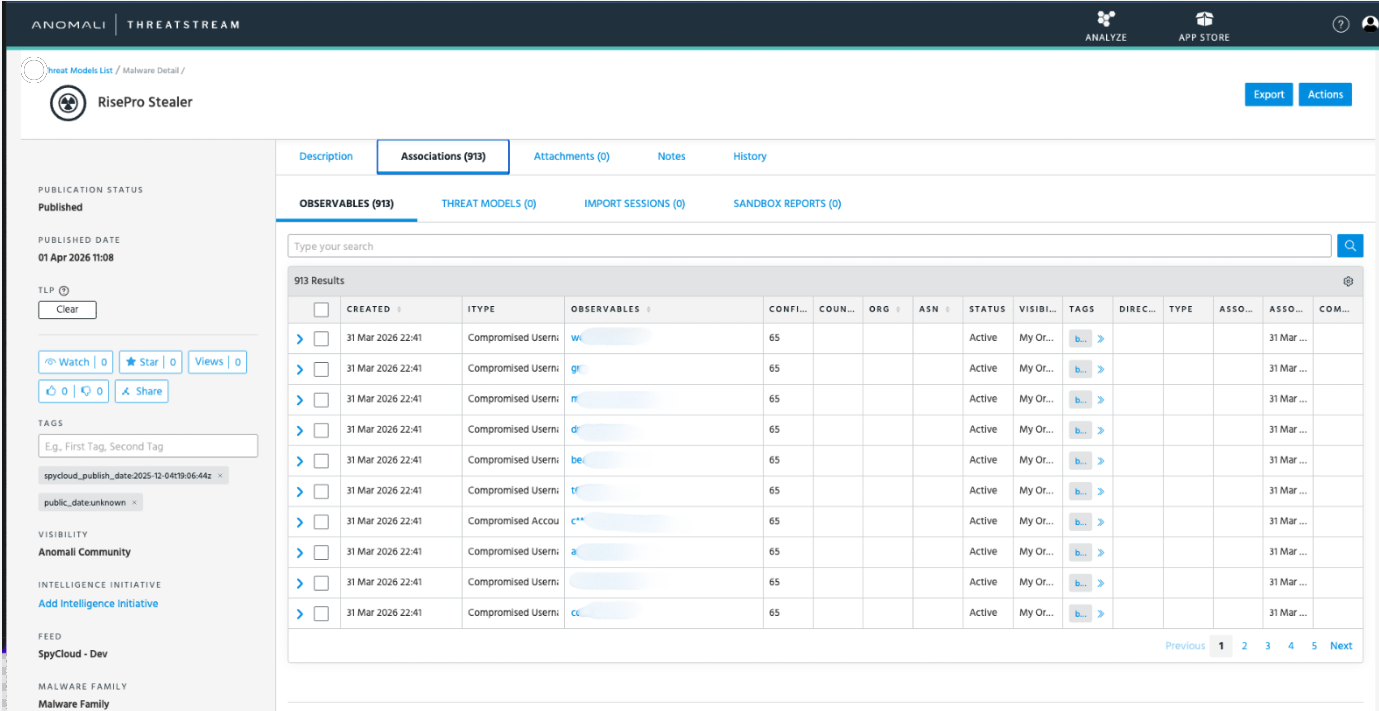This screenshot has height=711, width=1379.
Task: Sort by the ASN column arrows
Action: (x=948, y=310)
